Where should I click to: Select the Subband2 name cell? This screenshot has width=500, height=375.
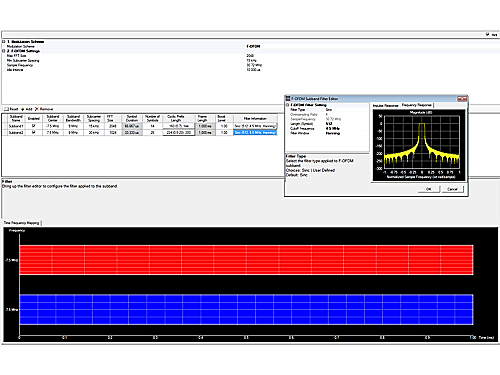16,132
